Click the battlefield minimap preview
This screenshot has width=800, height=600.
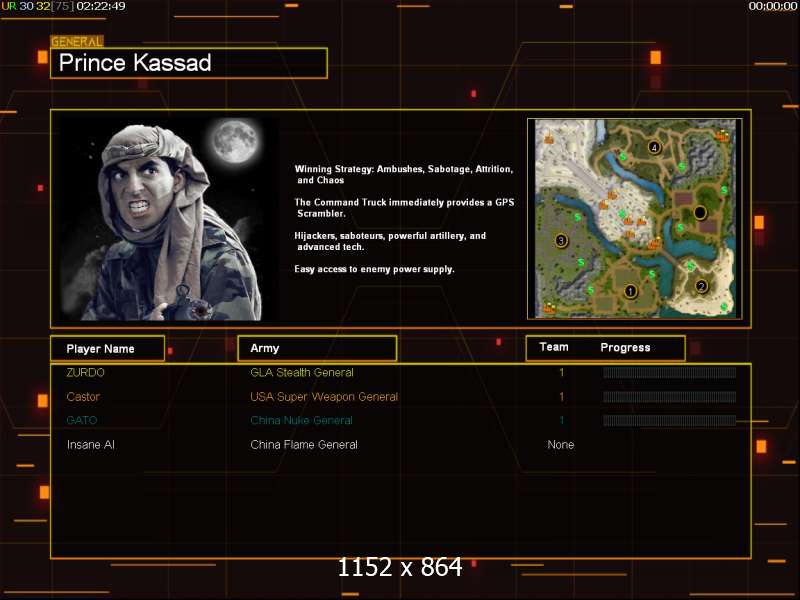click(635, 219)
